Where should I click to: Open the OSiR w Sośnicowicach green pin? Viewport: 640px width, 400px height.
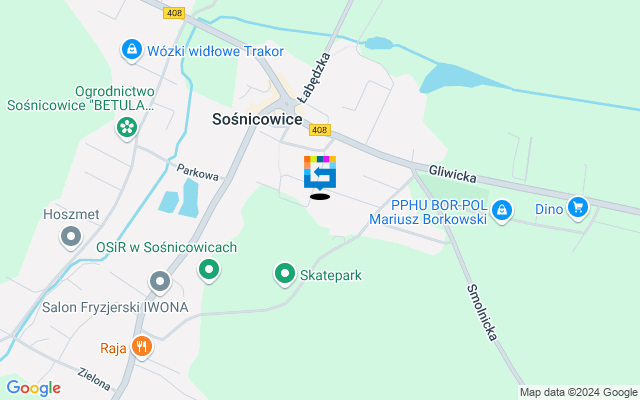pos(209,271)
